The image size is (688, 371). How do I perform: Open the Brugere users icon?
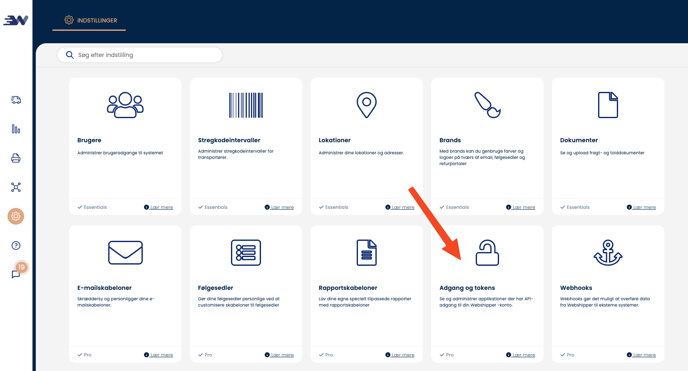click(125, 105)
